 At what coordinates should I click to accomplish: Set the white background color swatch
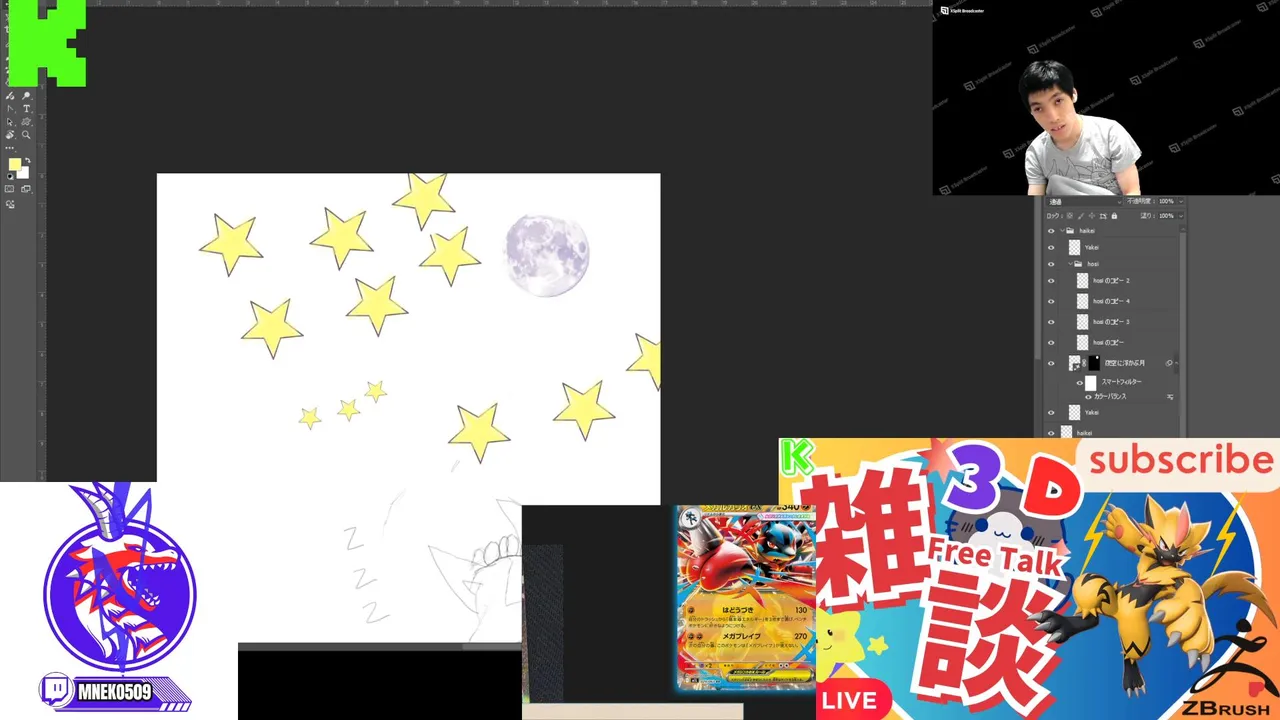point(25,174)
